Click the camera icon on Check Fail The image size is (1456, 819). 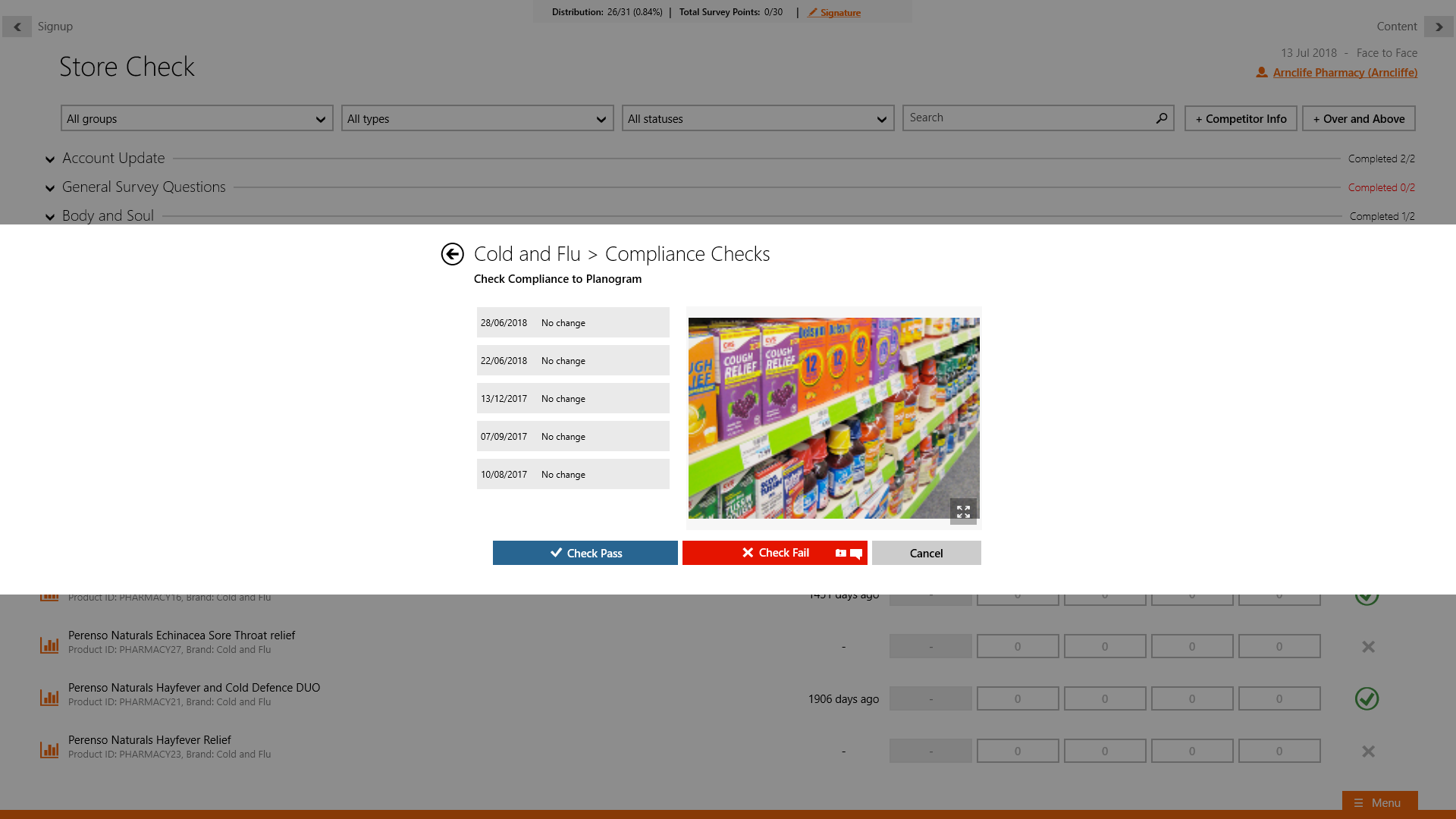[840, 554]
